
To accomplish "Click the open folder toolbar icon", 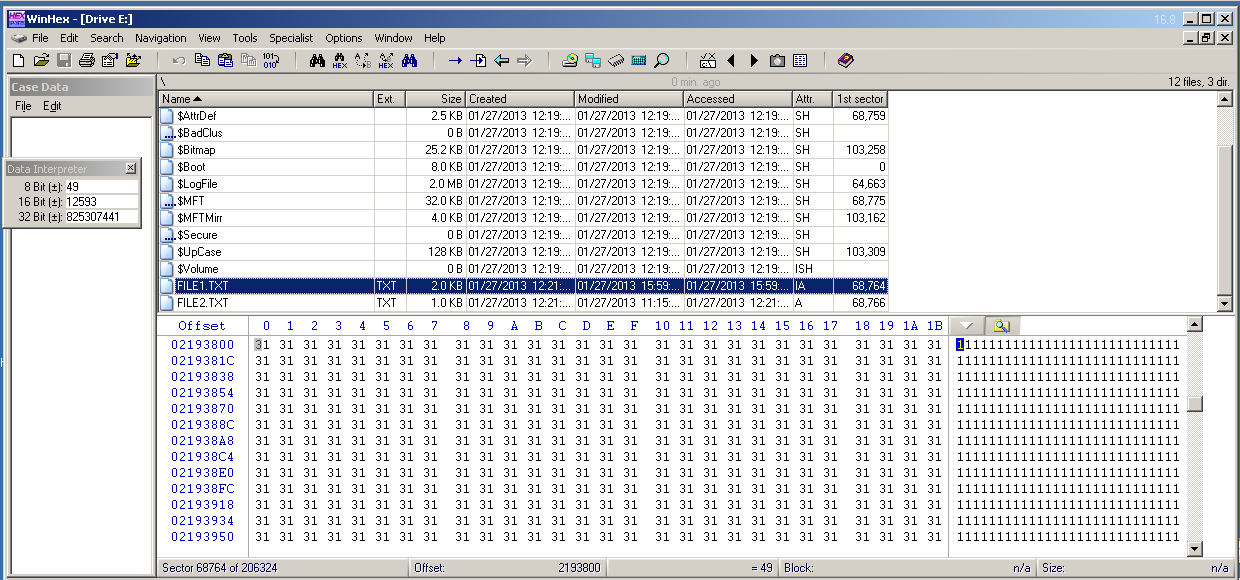I will pos(41,61).
